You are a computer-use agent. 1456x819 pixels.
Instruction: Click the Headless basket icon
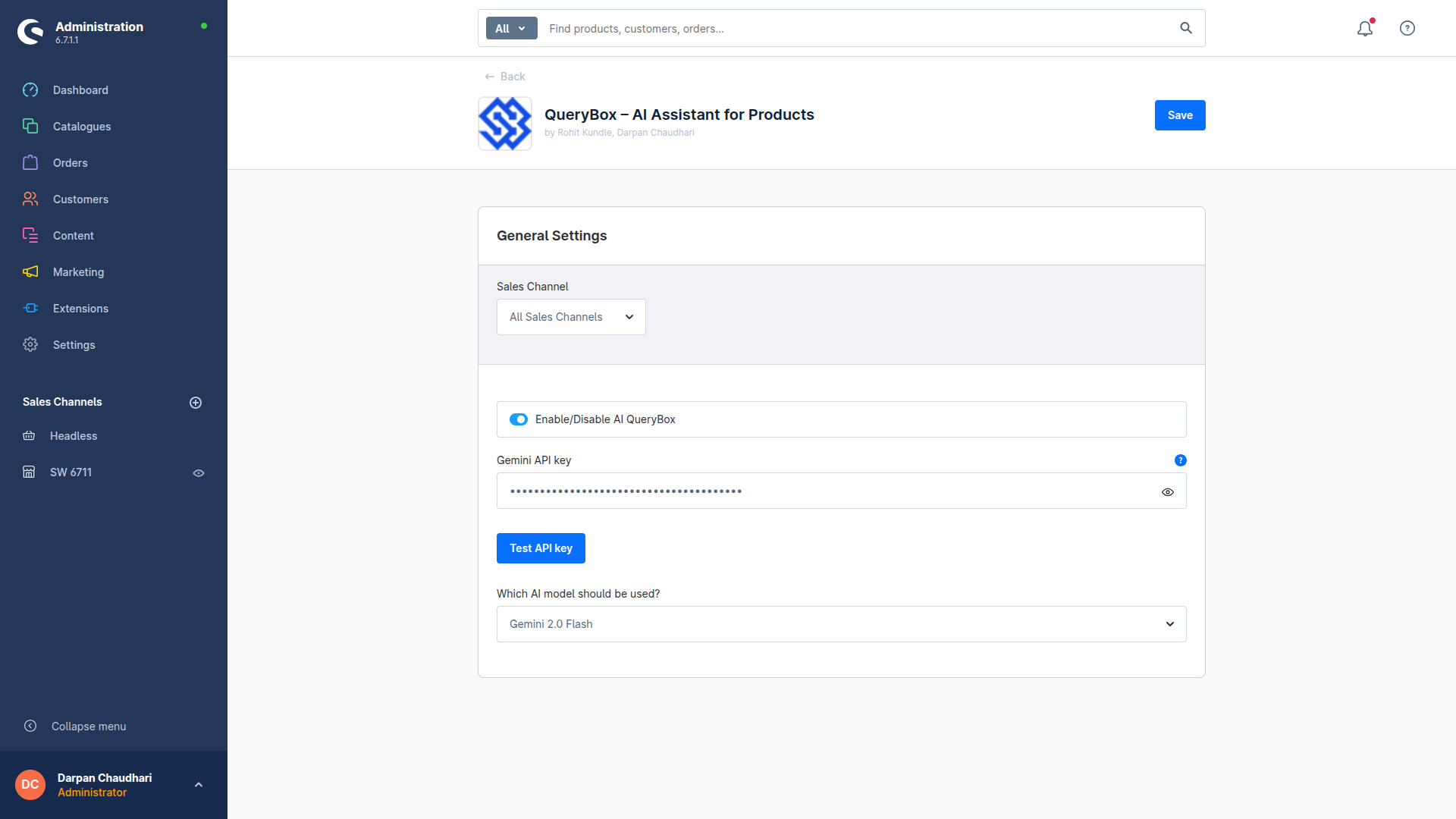(29, 436)
